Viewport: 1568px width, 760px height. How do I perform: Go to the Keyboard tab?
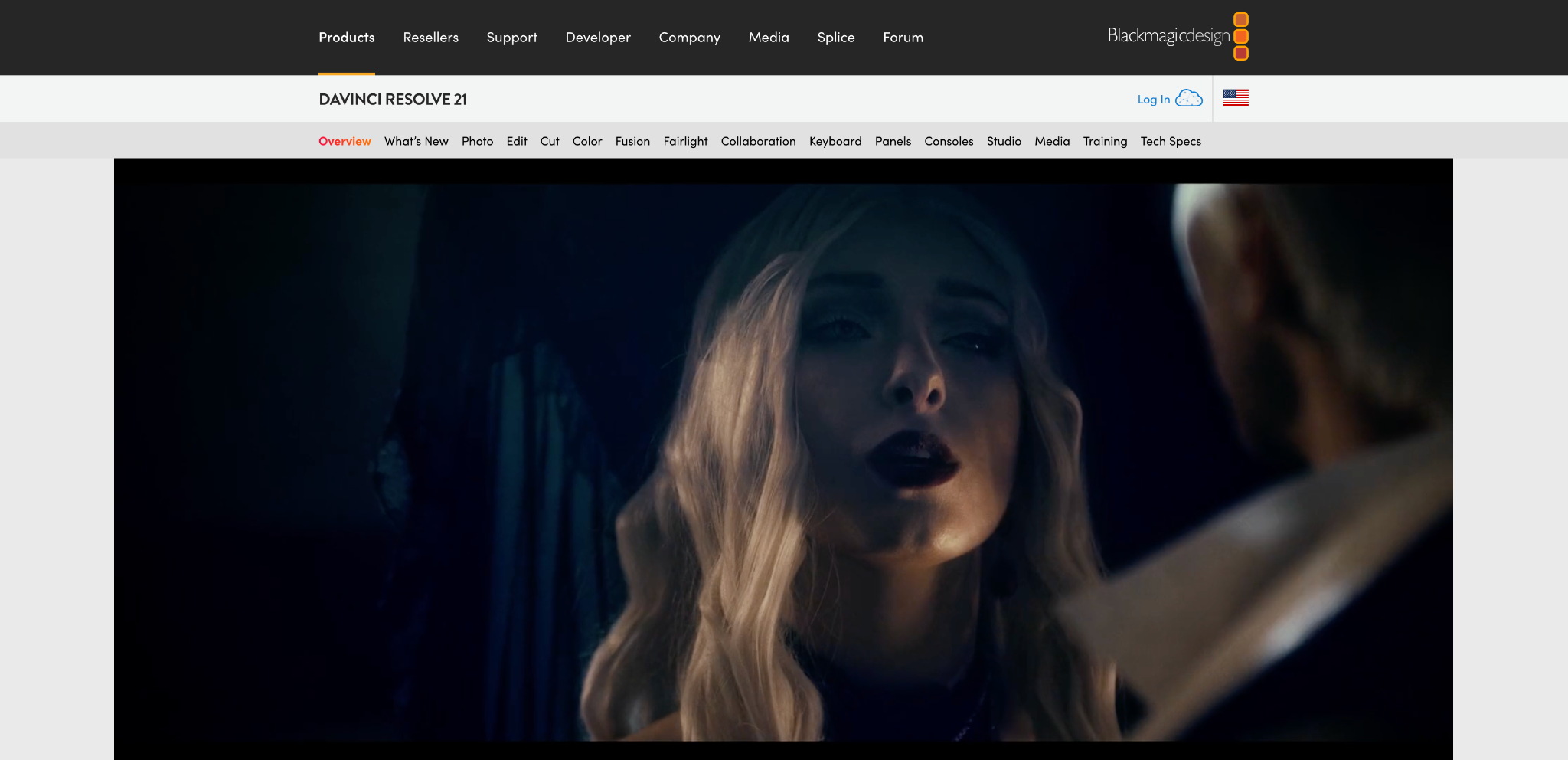835,141
